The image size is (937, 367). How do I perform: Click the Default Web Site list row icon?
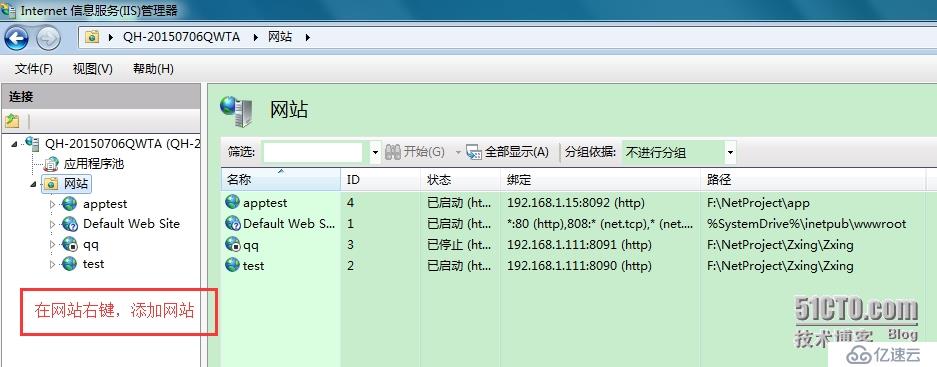(232, 223)
